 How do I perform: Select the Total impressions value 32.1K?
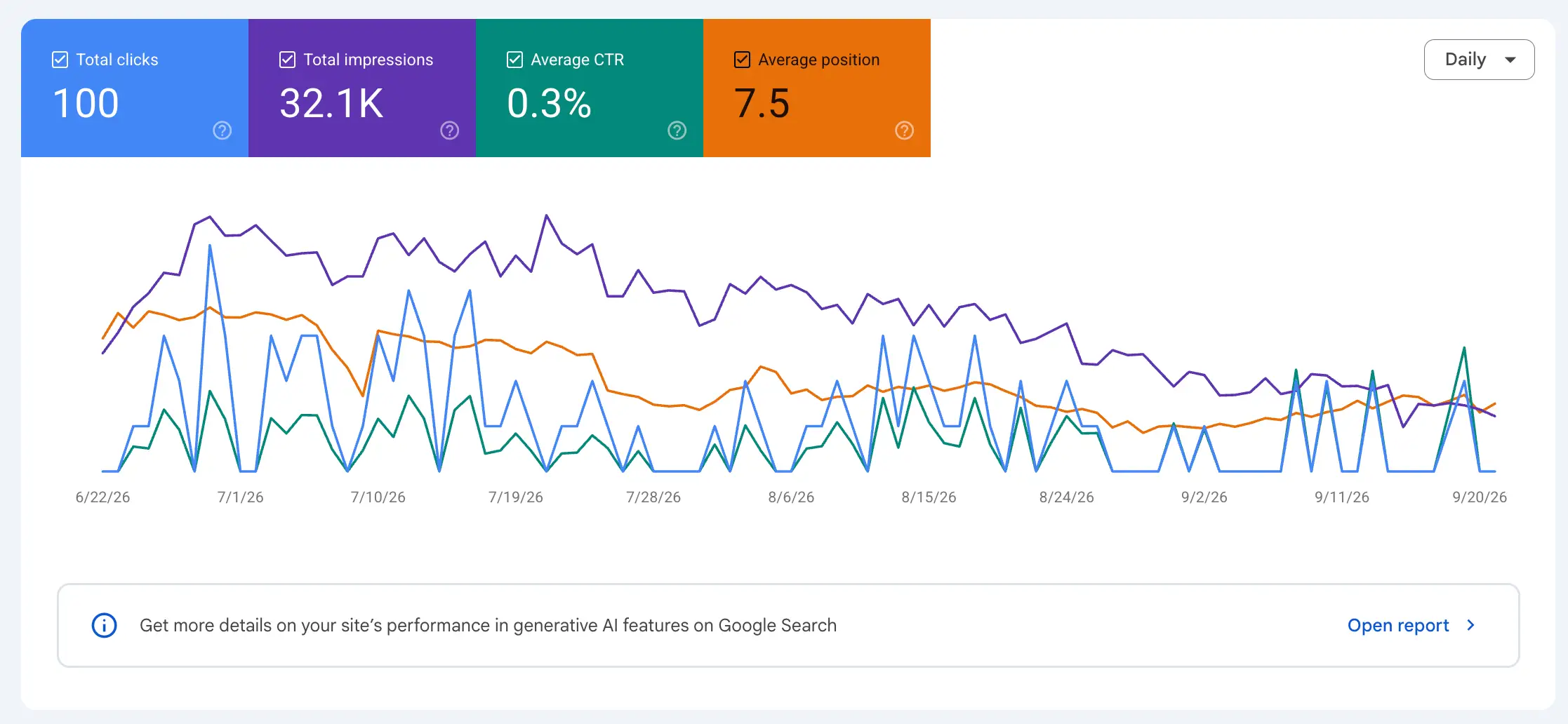tap(332, 103)
